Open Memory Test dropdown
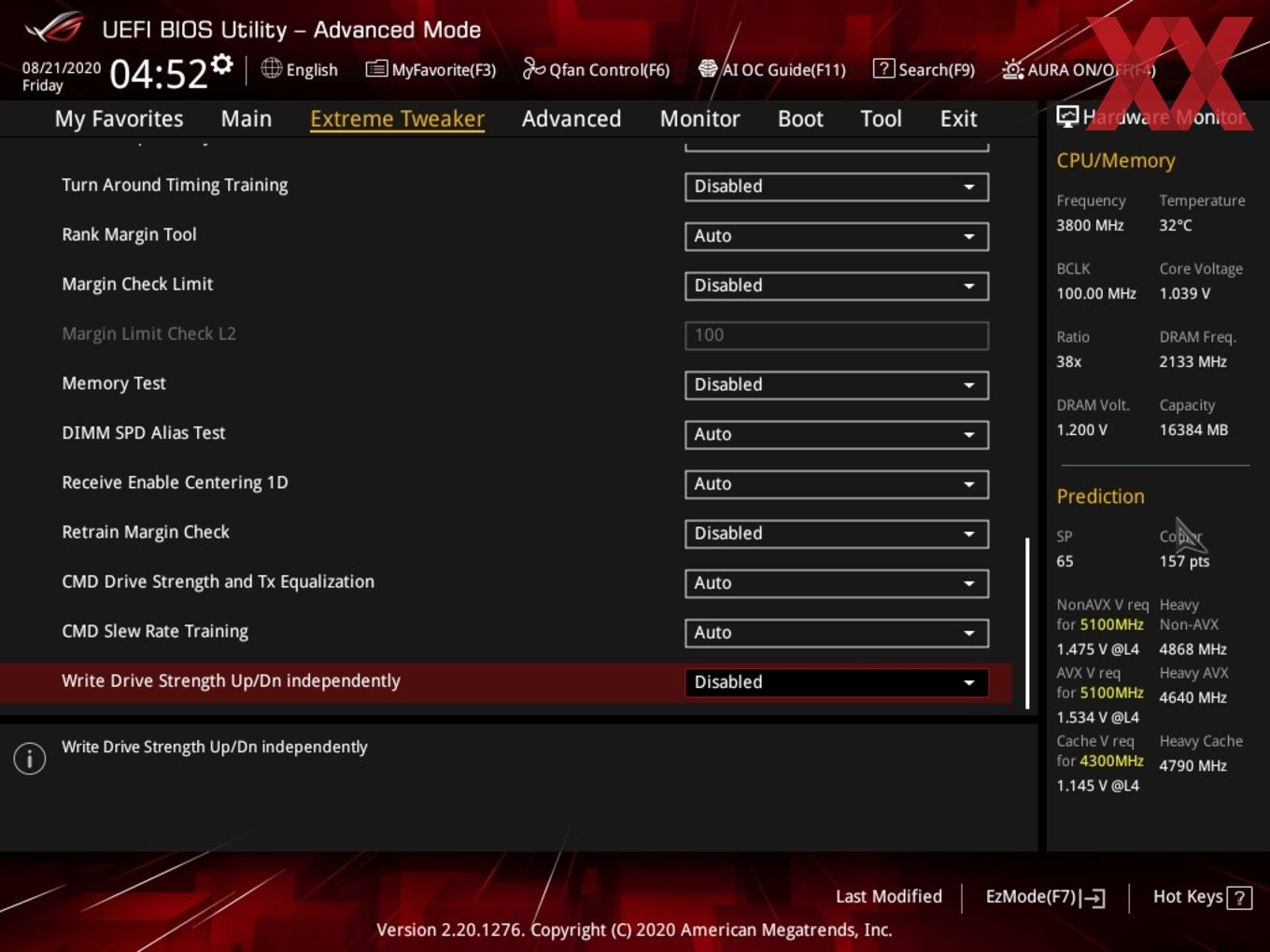 coord(837,385)
